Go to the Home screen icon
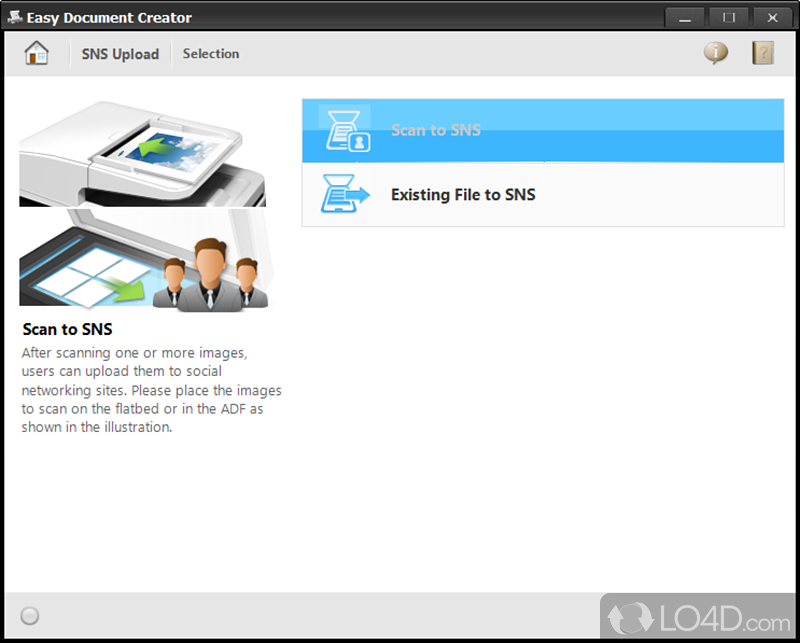 point(37,53)
